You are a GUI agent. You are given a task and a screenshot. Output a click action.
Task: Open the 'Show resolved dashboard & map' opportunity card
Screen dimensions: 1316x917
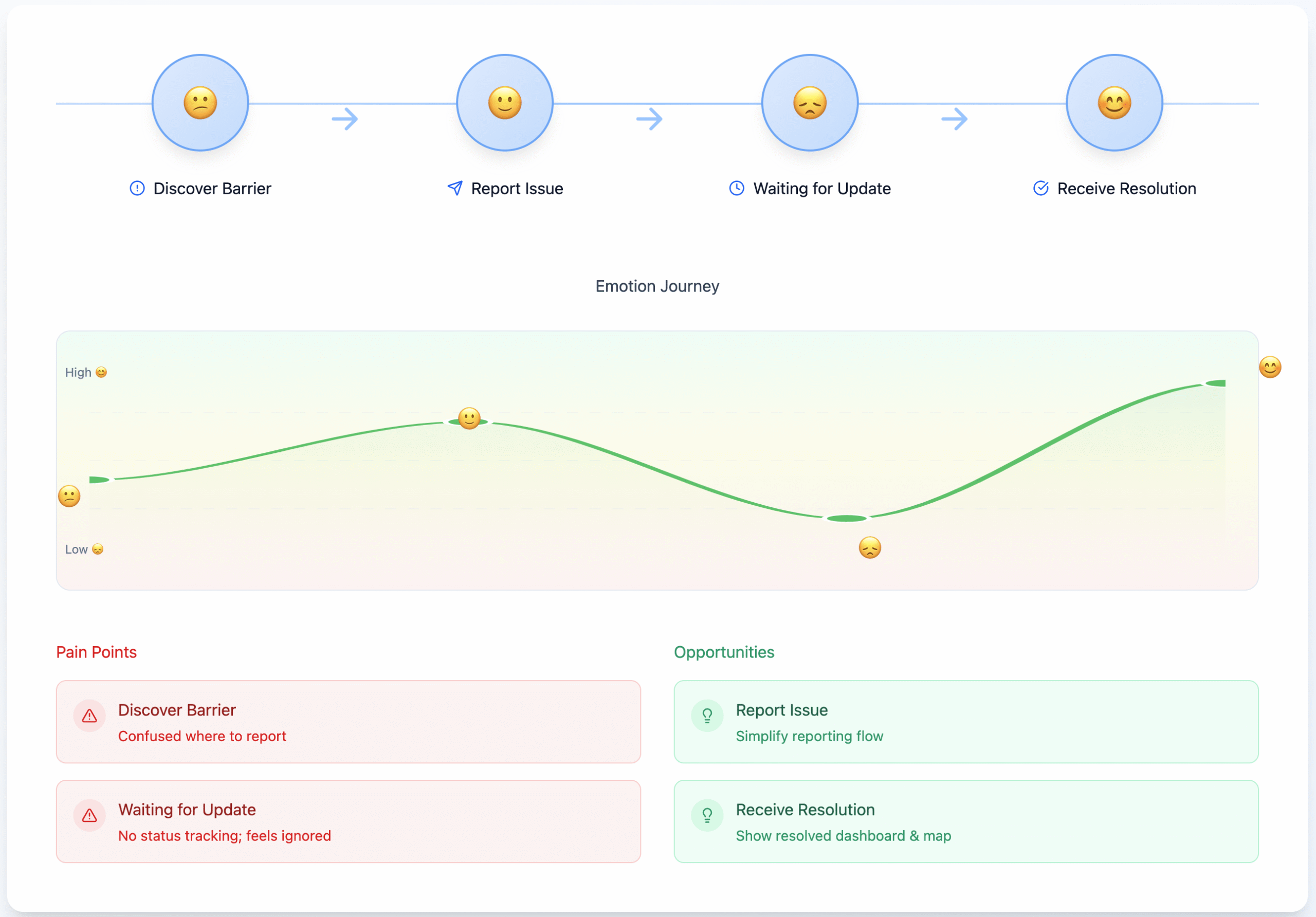coord(966,821)
